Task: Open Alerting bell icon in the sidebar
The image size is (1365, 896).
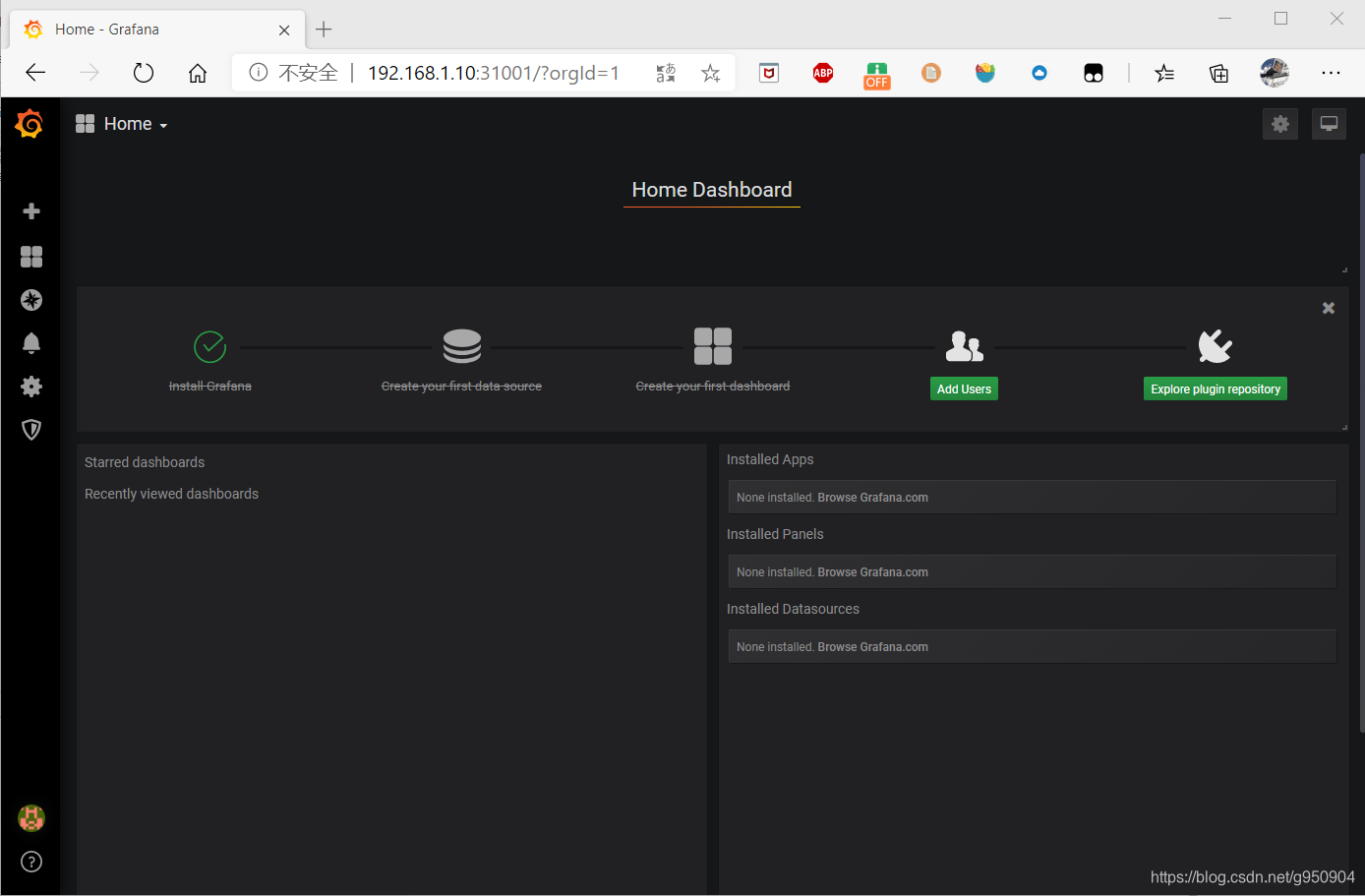Action: [x=31, y=343]
